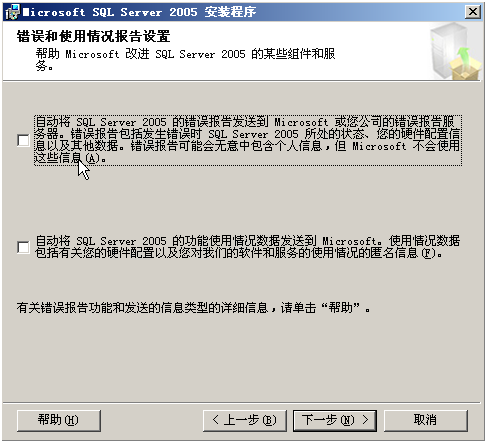This screenshot has width=487, height=443.
Task: Click the left chevron on the Back button
Action: (x=216, y=420)
